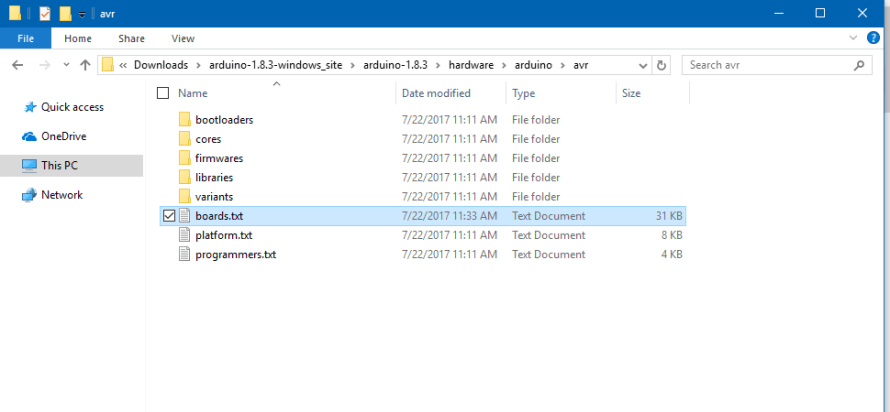Select the platform.txt file
This screenshot has height=412, width=890.
[223, 235]
